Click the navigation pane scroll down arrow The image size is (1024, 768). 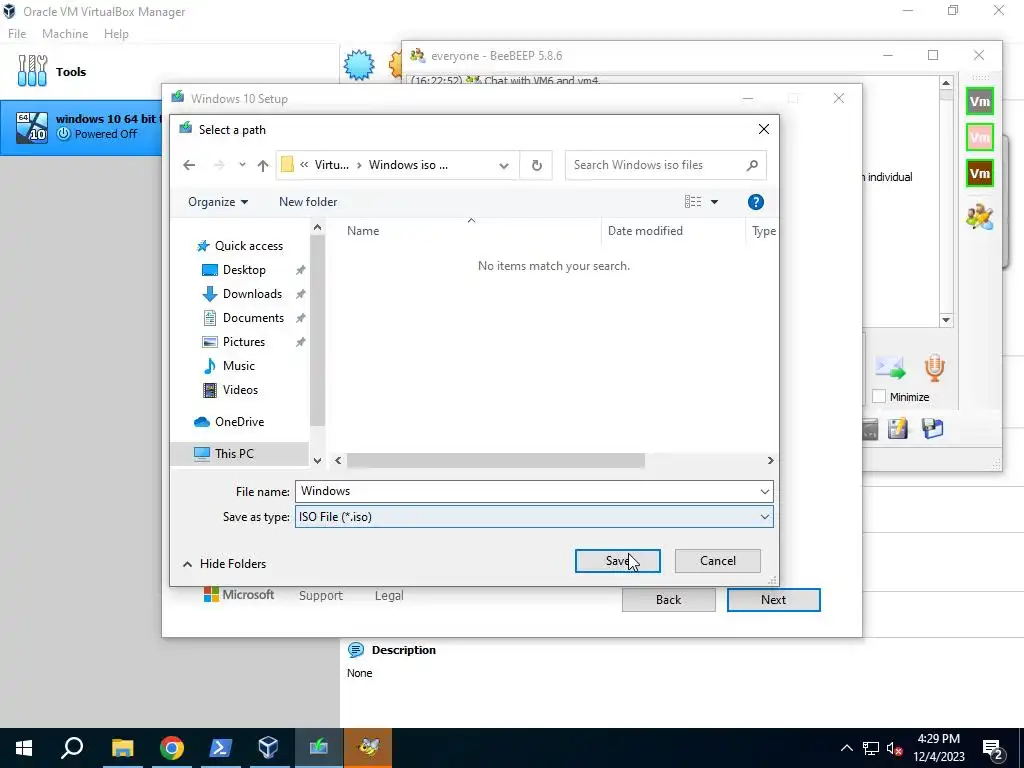317,460
